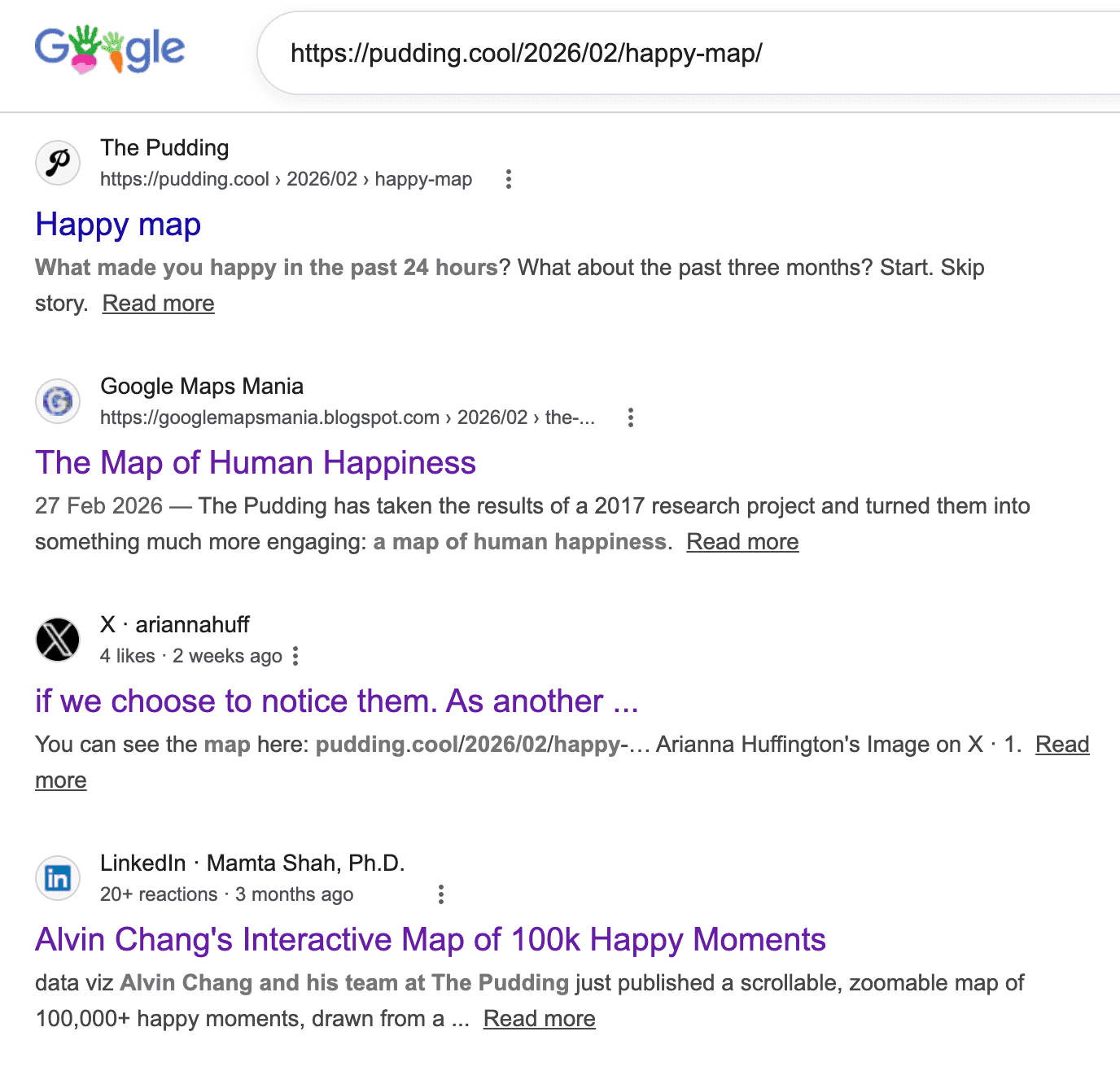
Task: Click 'LinkedIn · Mamta Shah, Ph.D.' source label
Action: coord(252,863)
